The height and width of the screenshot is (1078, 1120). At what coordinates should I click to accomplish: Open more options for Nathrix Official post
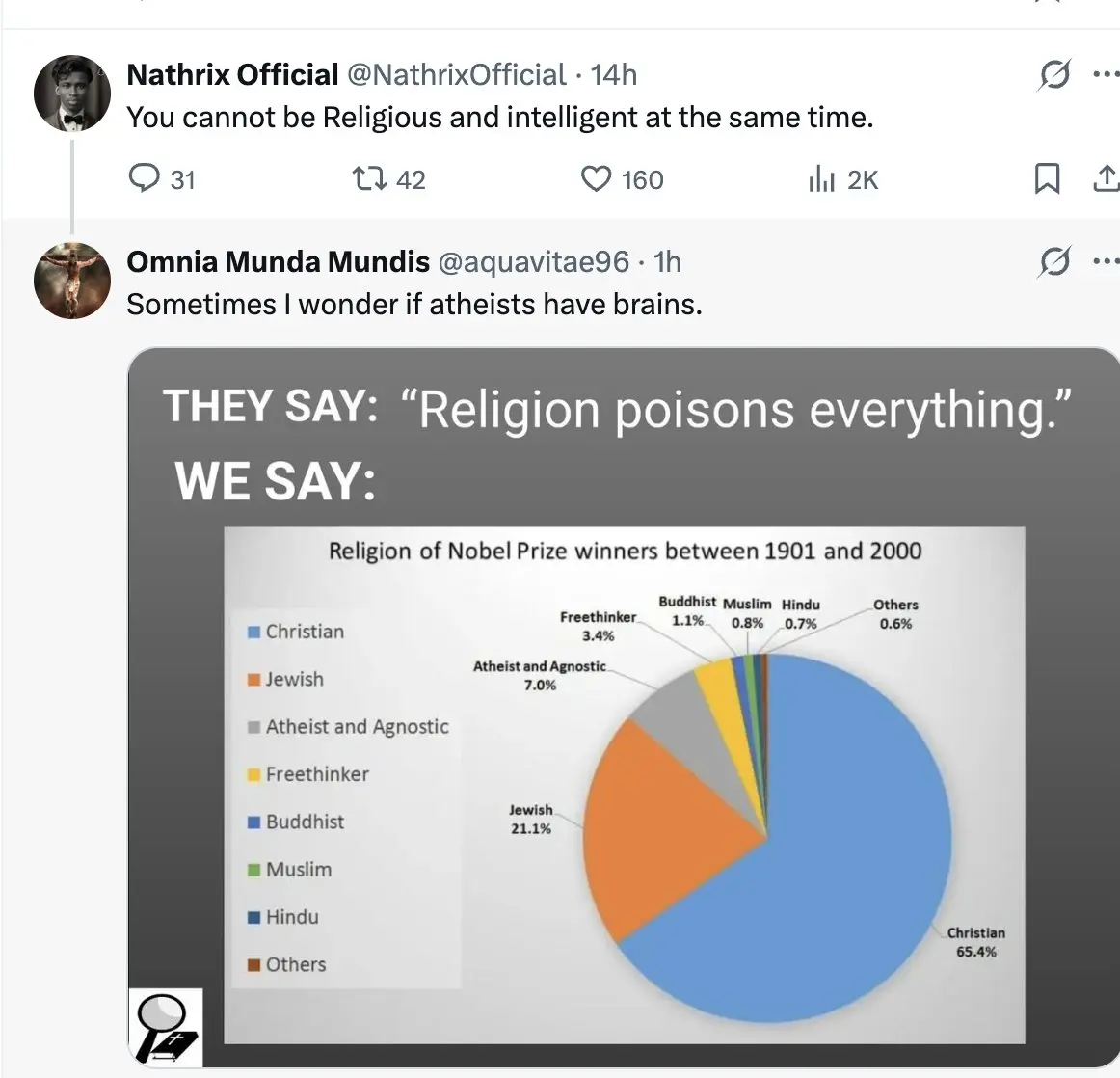pyautogui.click(x=1106, y=74)
